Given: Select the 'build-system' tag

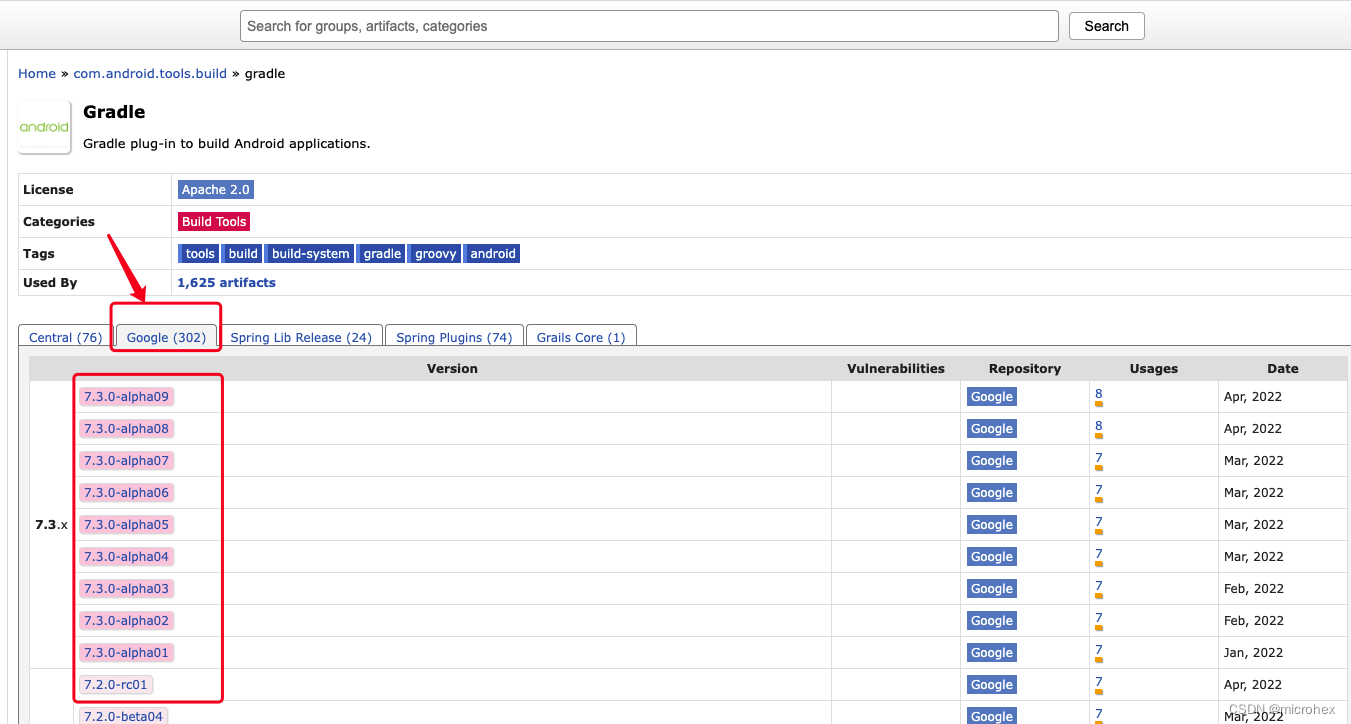Looking at the screenshot, I should click(311, 254).
